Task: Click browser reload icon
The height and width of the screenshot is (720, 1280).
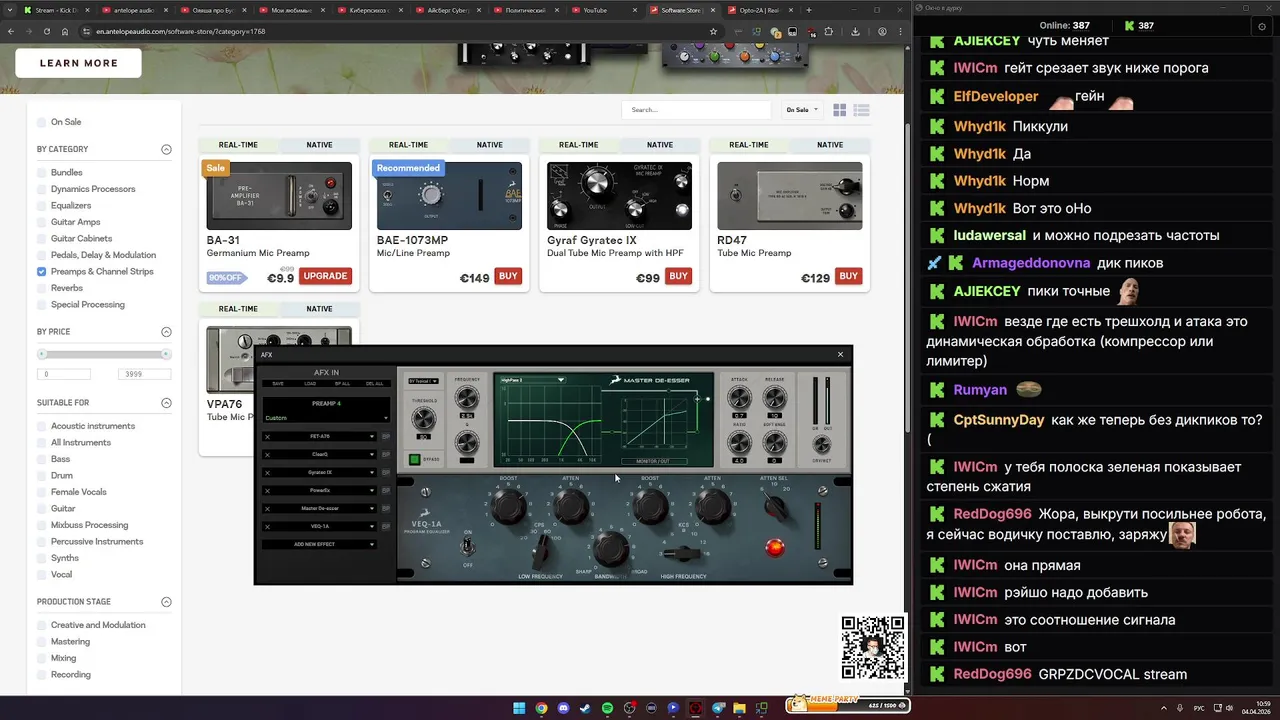Action: click(46, 31)
